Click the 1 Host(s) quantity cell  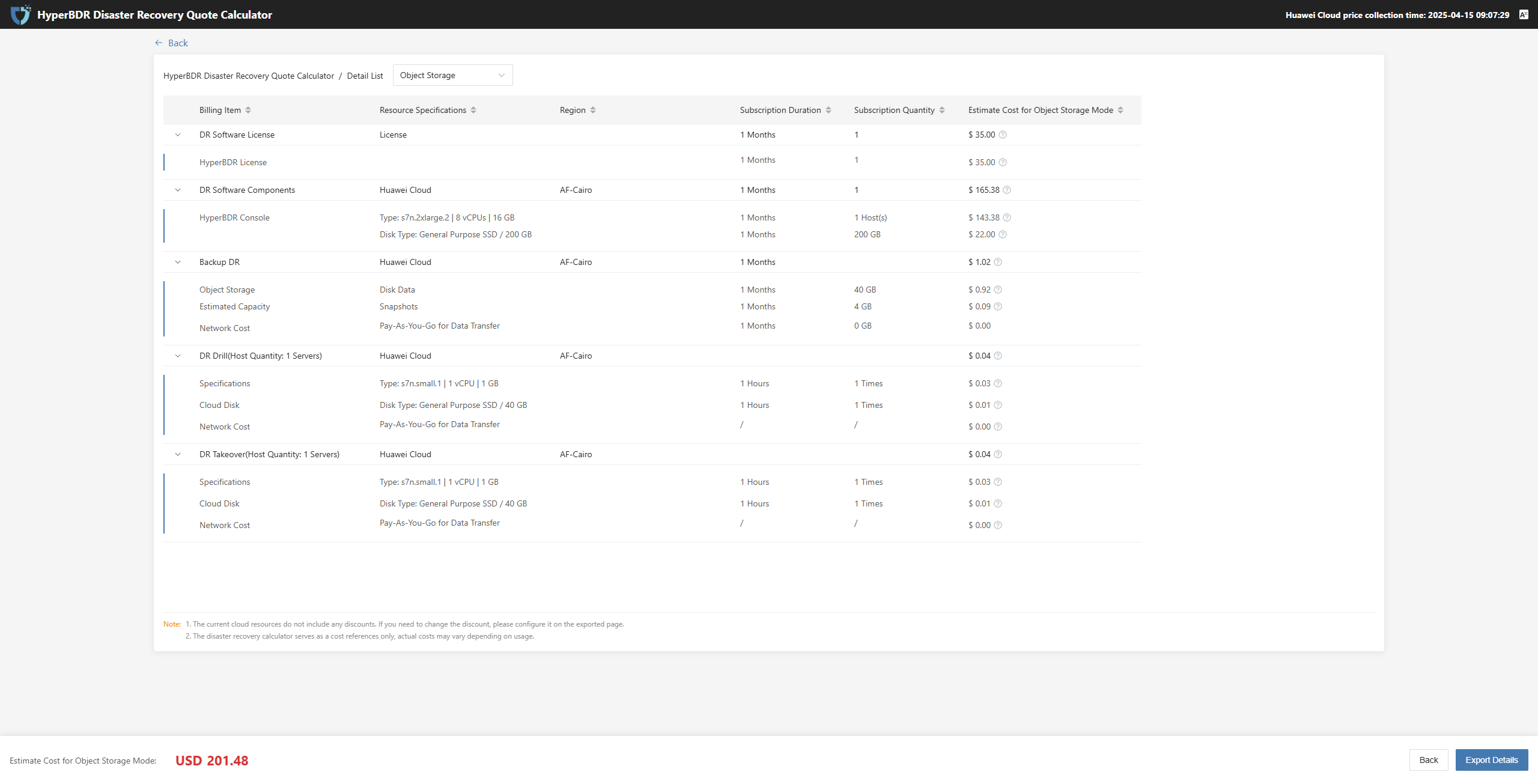tap(871, 217)
